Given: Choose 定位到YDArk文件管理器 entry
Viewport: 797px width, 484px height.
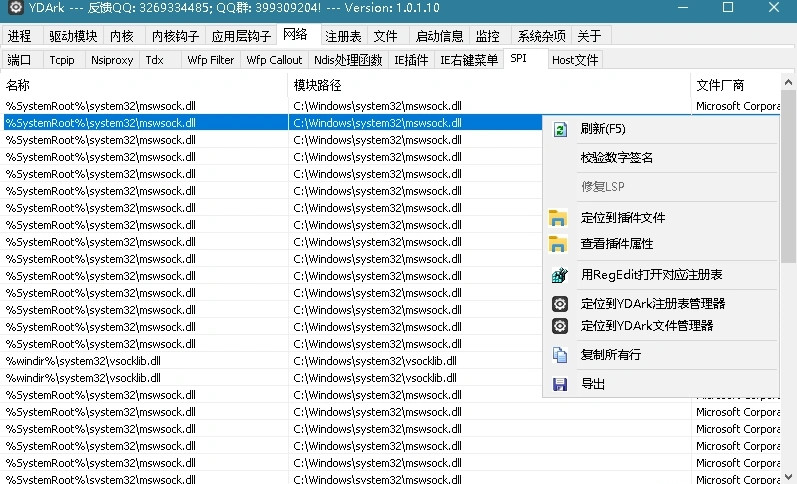Looking at the screenshot, I should [x=661, y=326].
